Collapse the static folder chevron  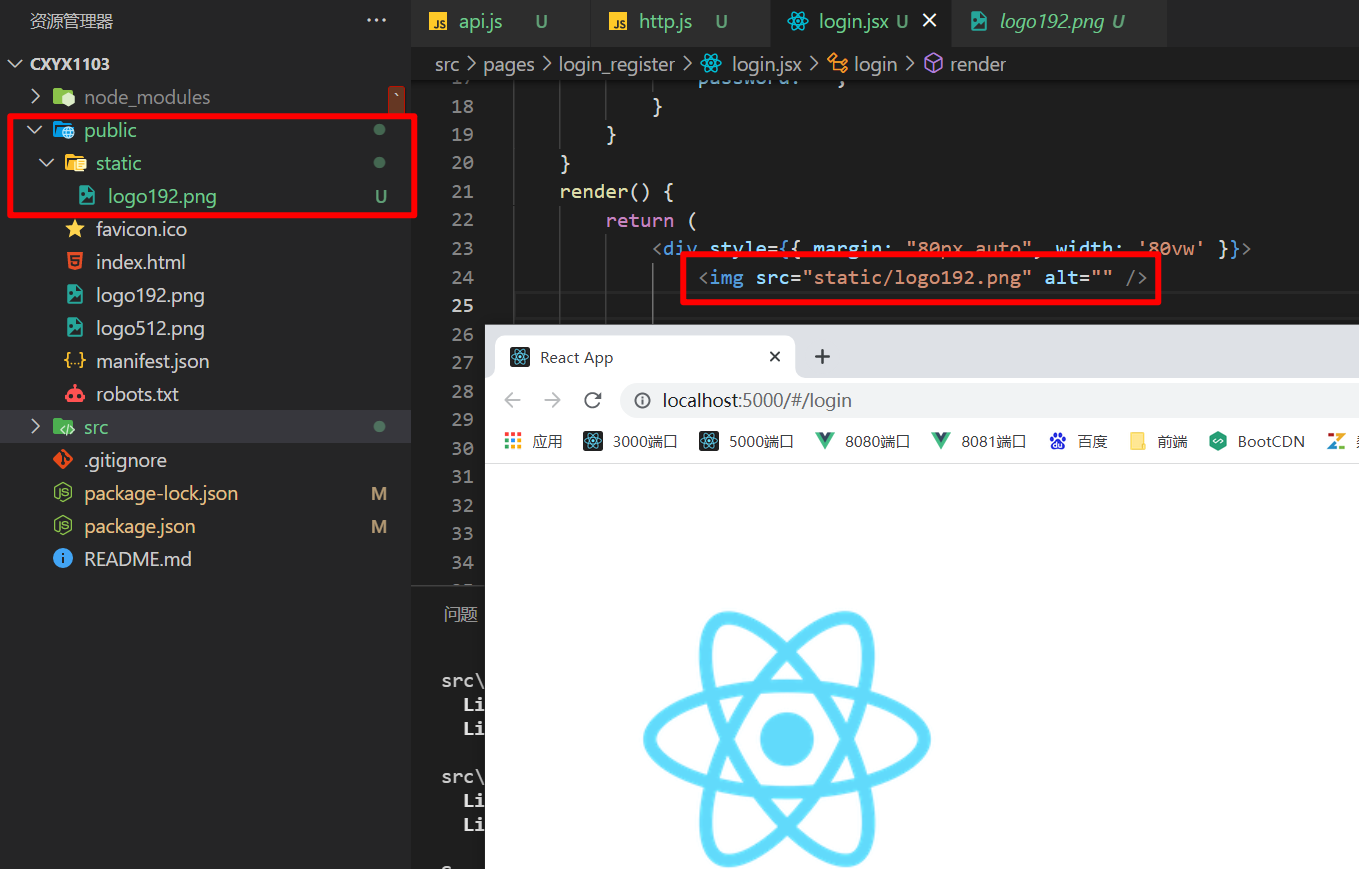tap(47, 163)
